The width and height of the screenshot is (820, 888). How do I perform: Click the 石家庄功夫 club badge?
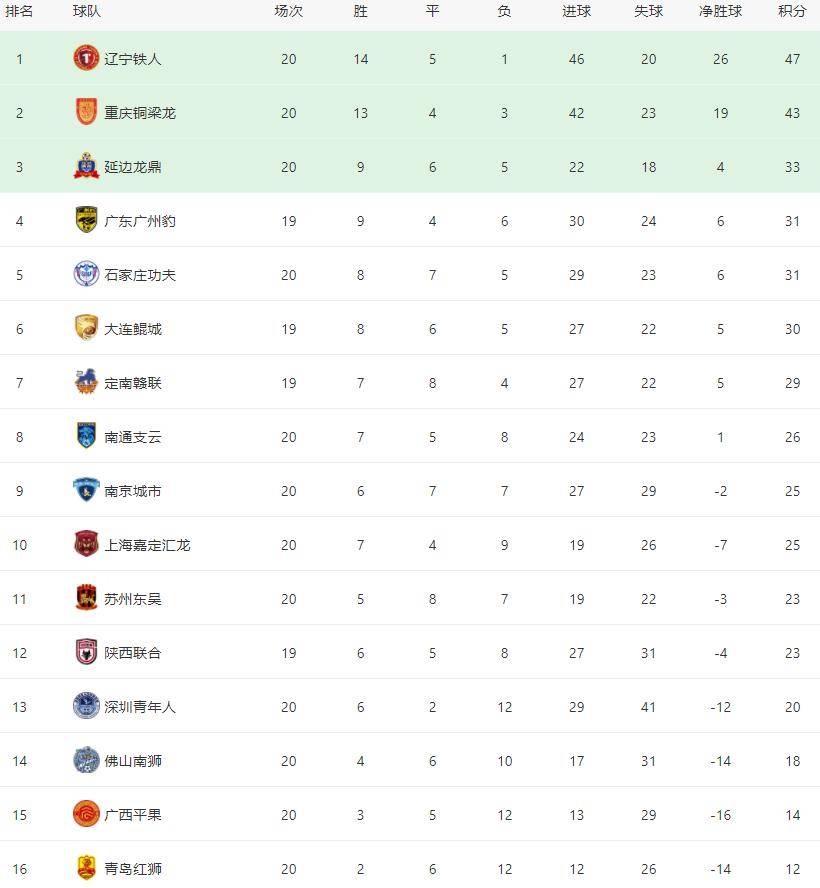point(86,274)
